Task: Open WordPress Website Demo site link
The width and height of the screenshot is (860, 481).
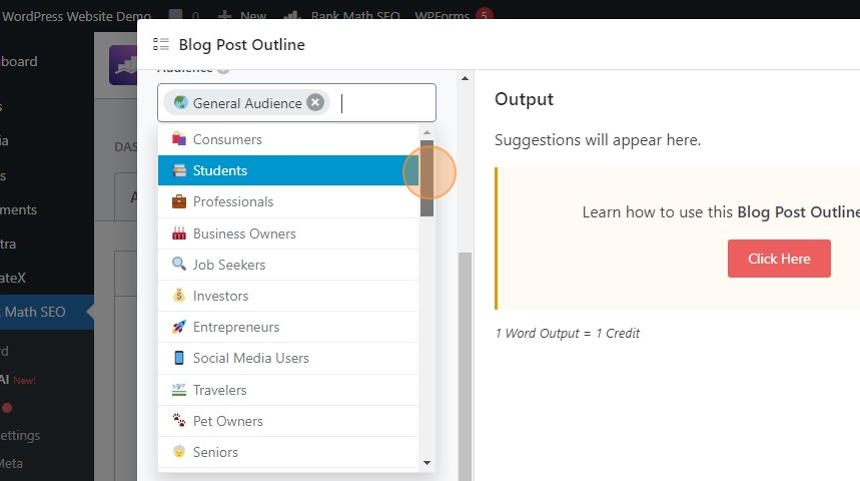Action: click(76, 16)
